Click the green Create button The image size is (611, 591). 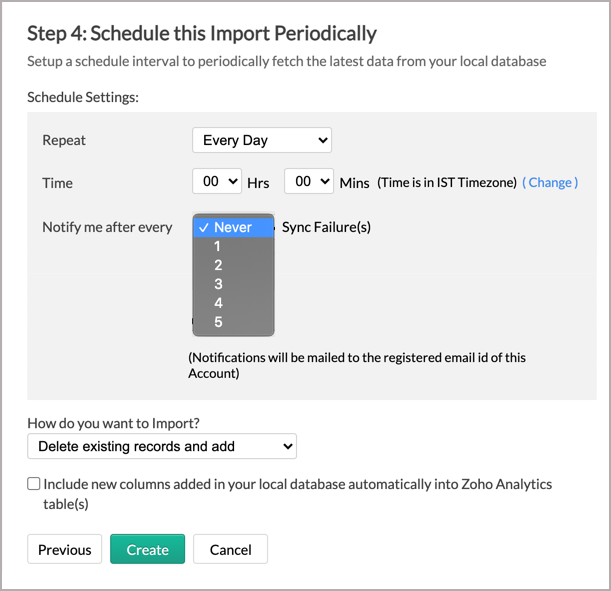147,549
